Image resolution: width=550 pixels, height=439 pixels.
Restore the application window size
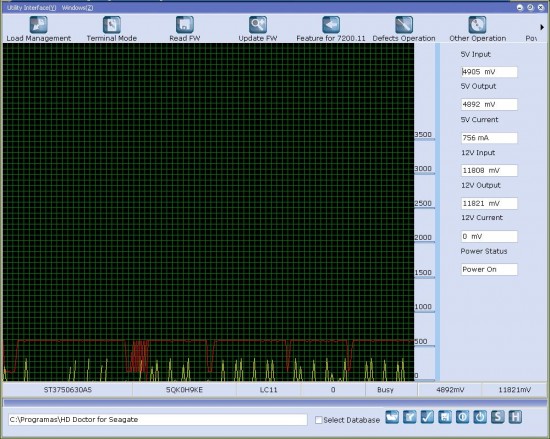[530, 7]
